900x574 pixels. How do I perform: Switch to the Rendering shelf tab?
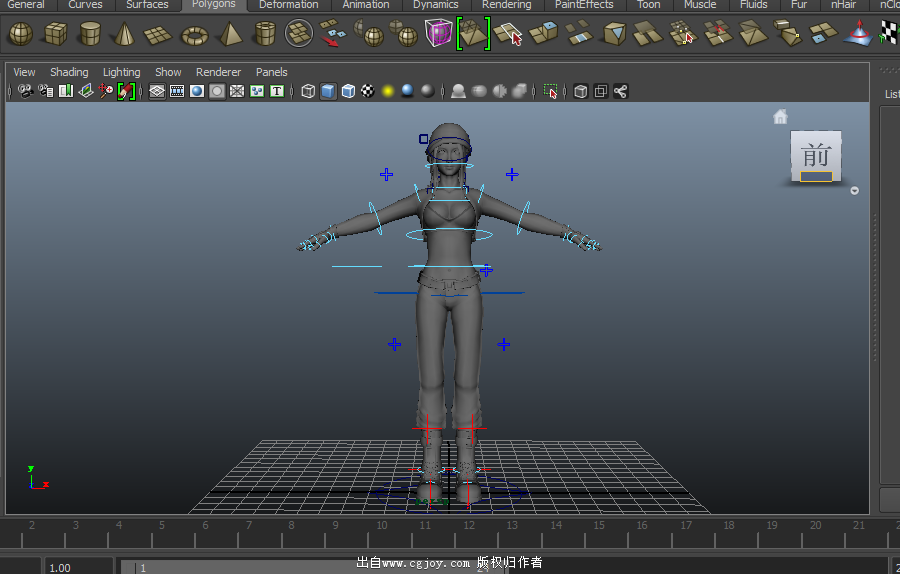pyautogui.click(x=506, y=5)
